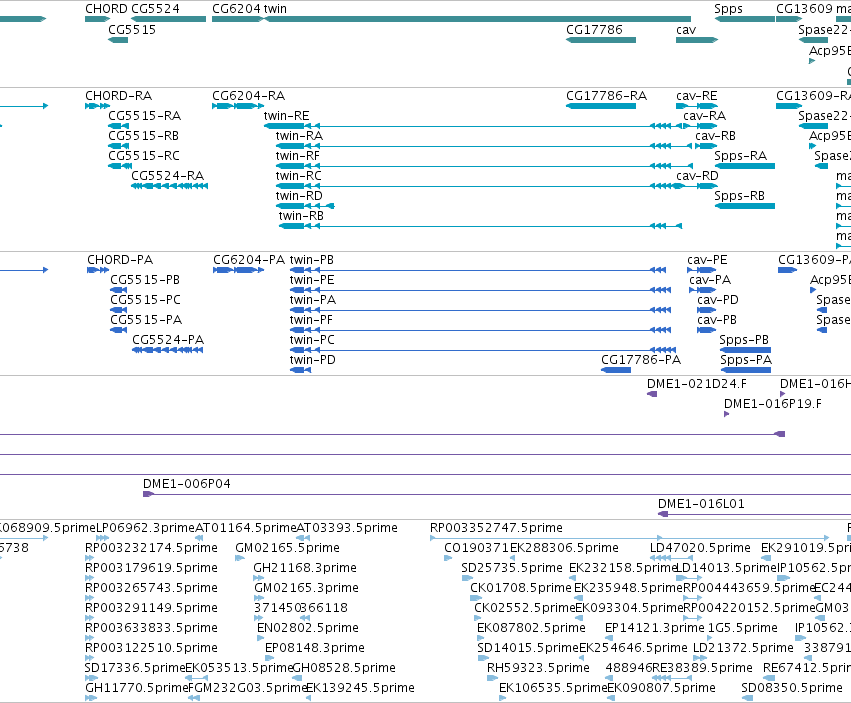The height and width of the screenshot is (703, 851).
Task: Select the twin-RC transcript label
Action: point(299,176)
